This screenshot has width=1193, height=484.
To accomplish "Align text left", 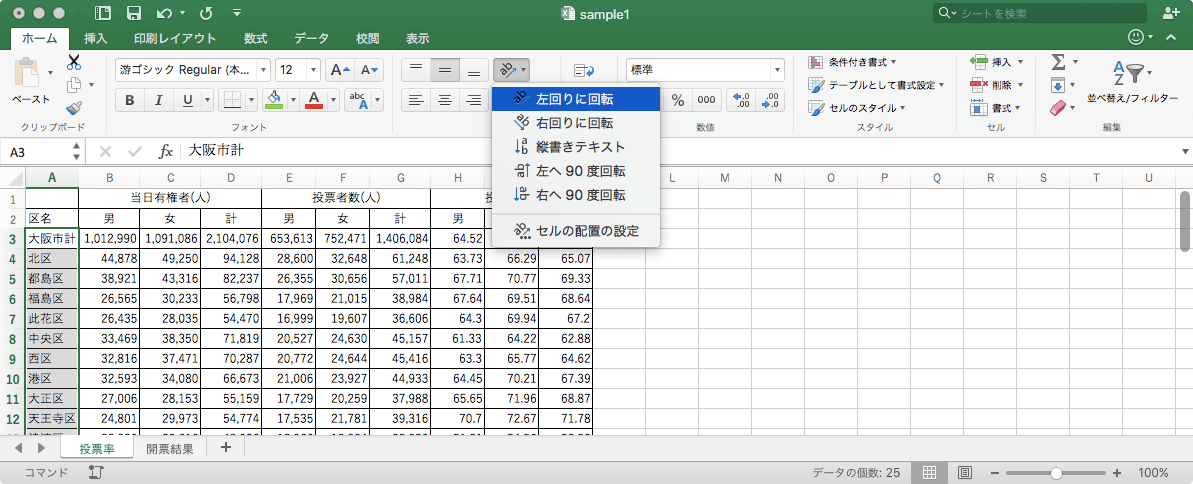I will tap(416, 100).
